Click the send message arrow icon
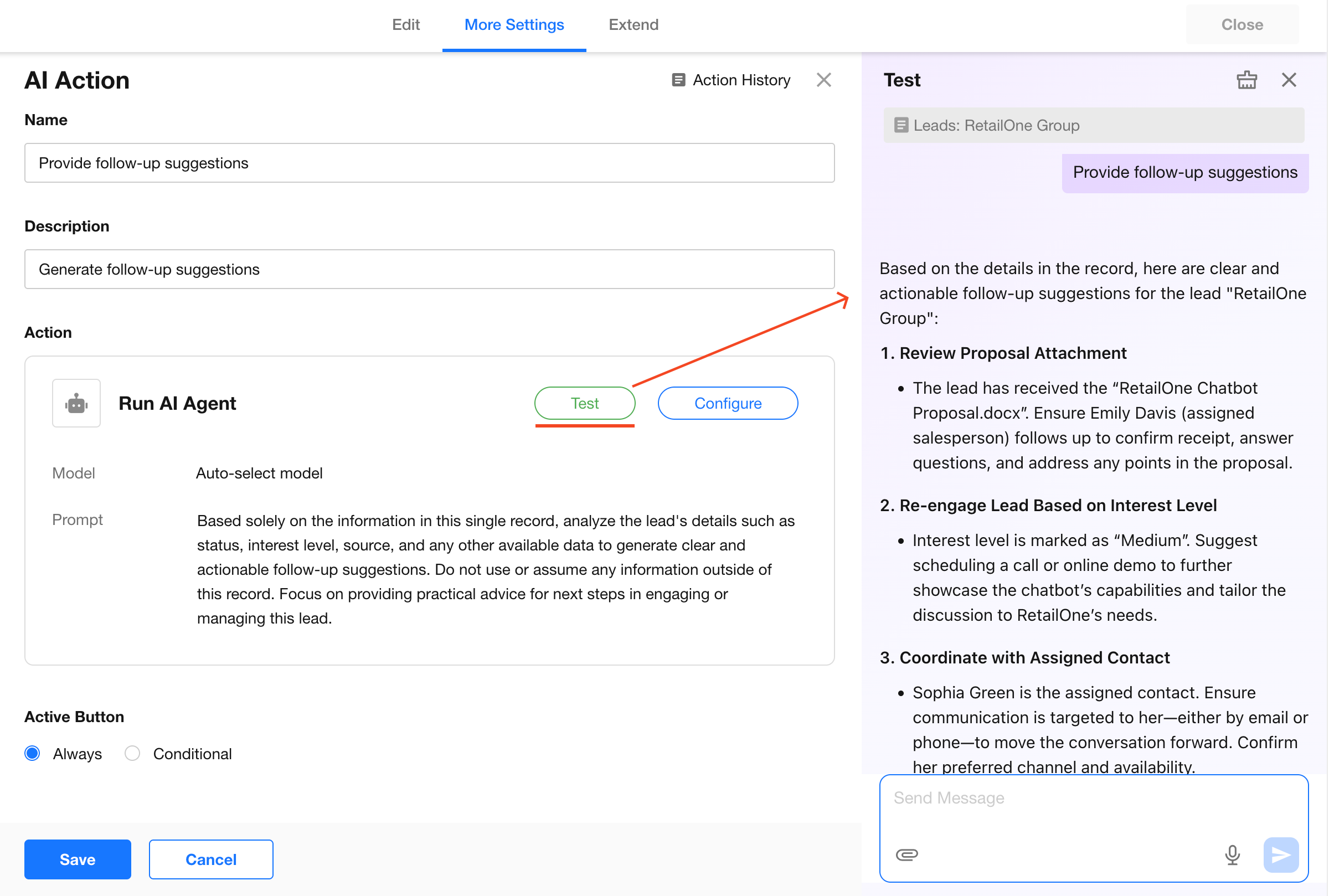 [x=1280, y=854]
